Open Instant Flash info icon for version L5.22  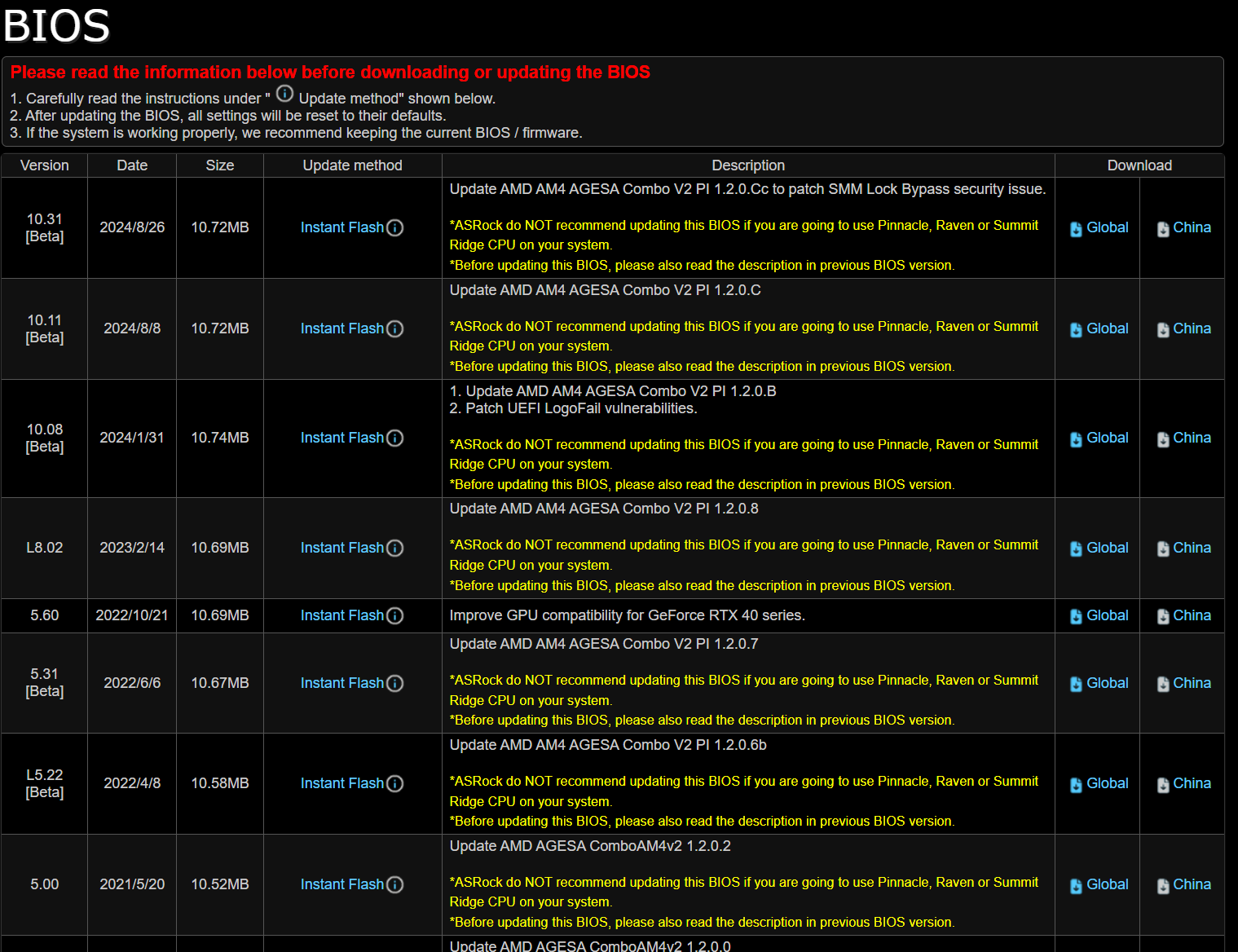click(395, 784)
